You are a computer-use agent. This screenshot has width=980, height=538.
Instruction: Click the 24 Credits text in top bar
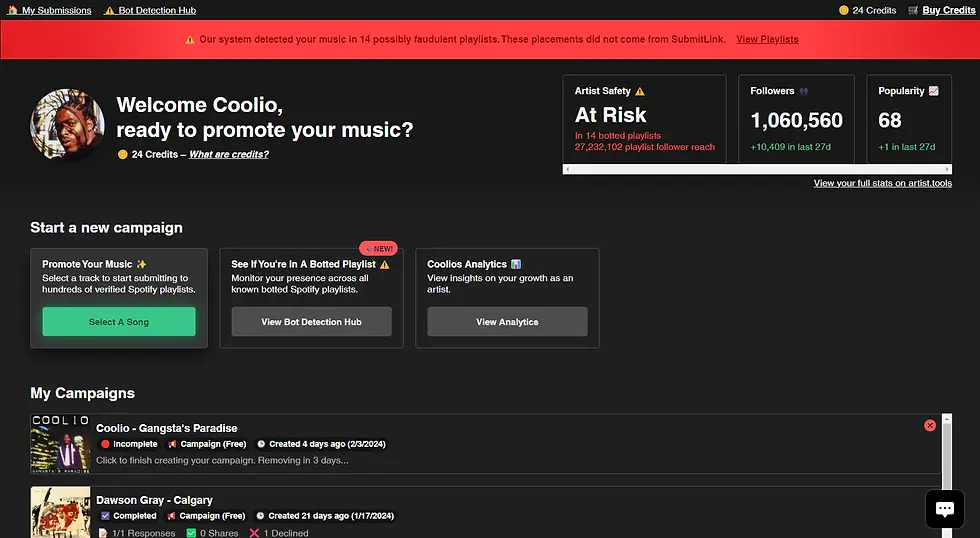(874, 10)
